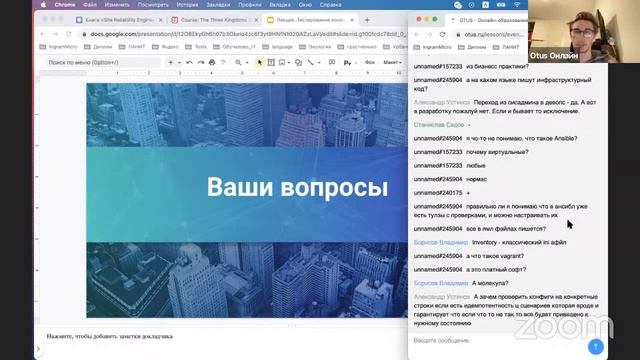Open the Профили menu

tap(249, 5)
